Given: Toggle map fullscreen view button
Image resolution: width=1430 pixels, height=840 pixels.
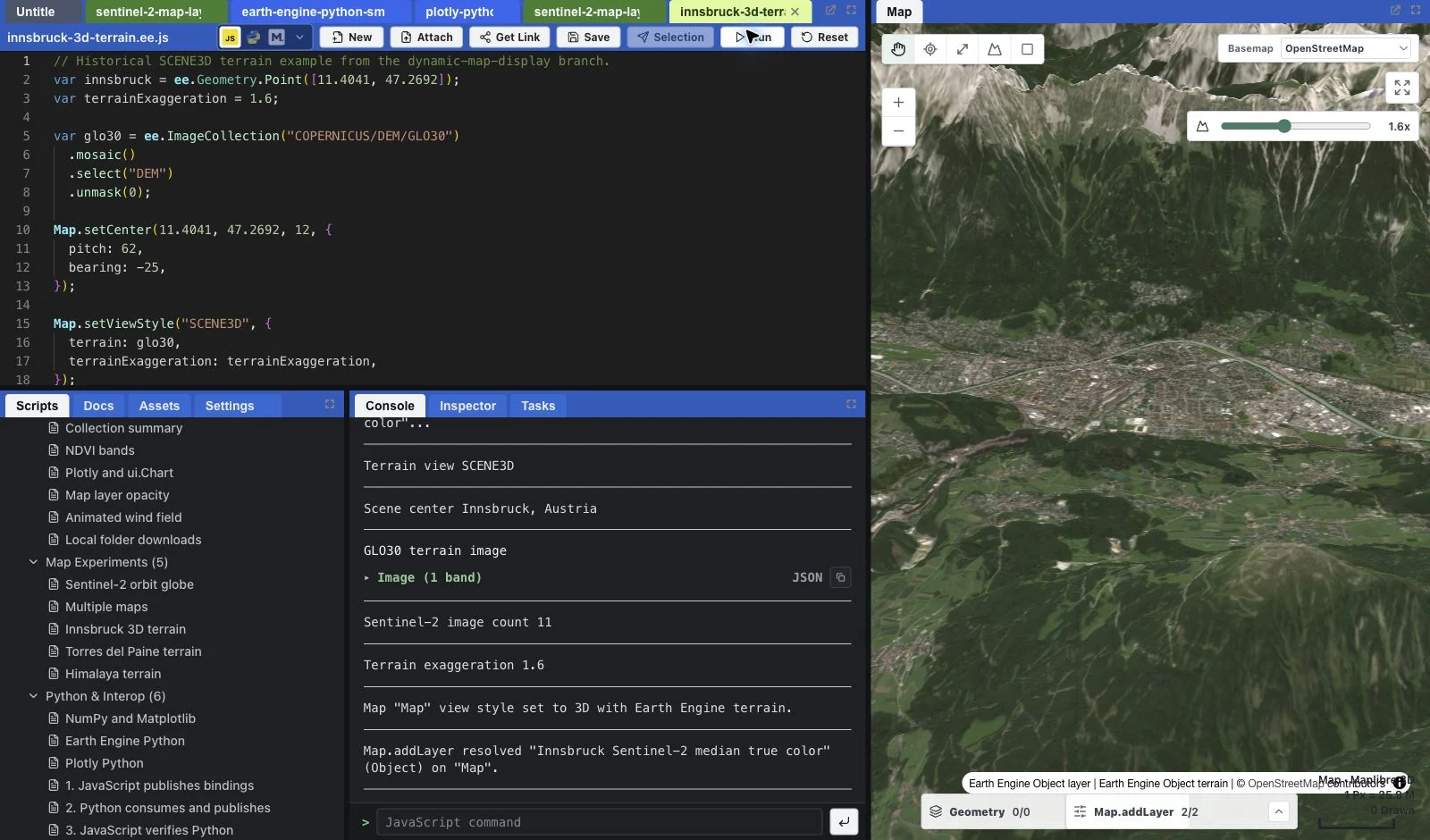Looking at the screenshot, I should tap(1401, 88).
